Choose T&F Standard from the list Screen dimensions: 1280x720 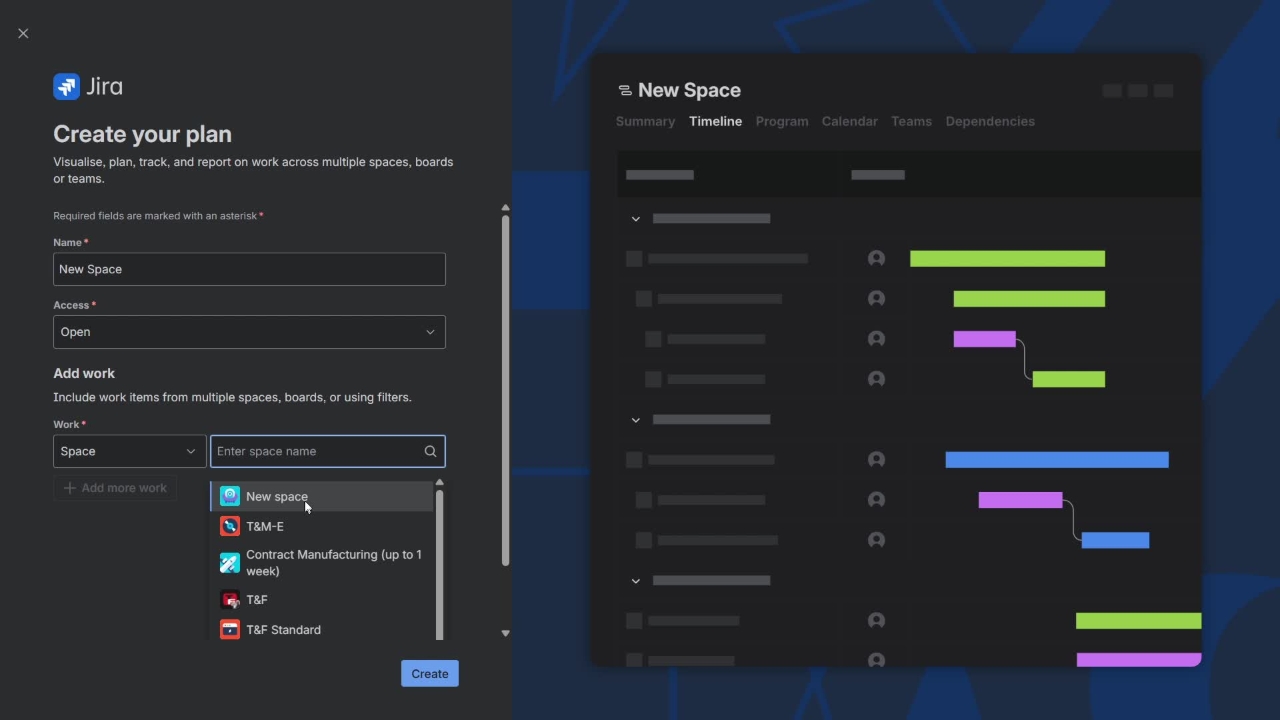[321, 630]
